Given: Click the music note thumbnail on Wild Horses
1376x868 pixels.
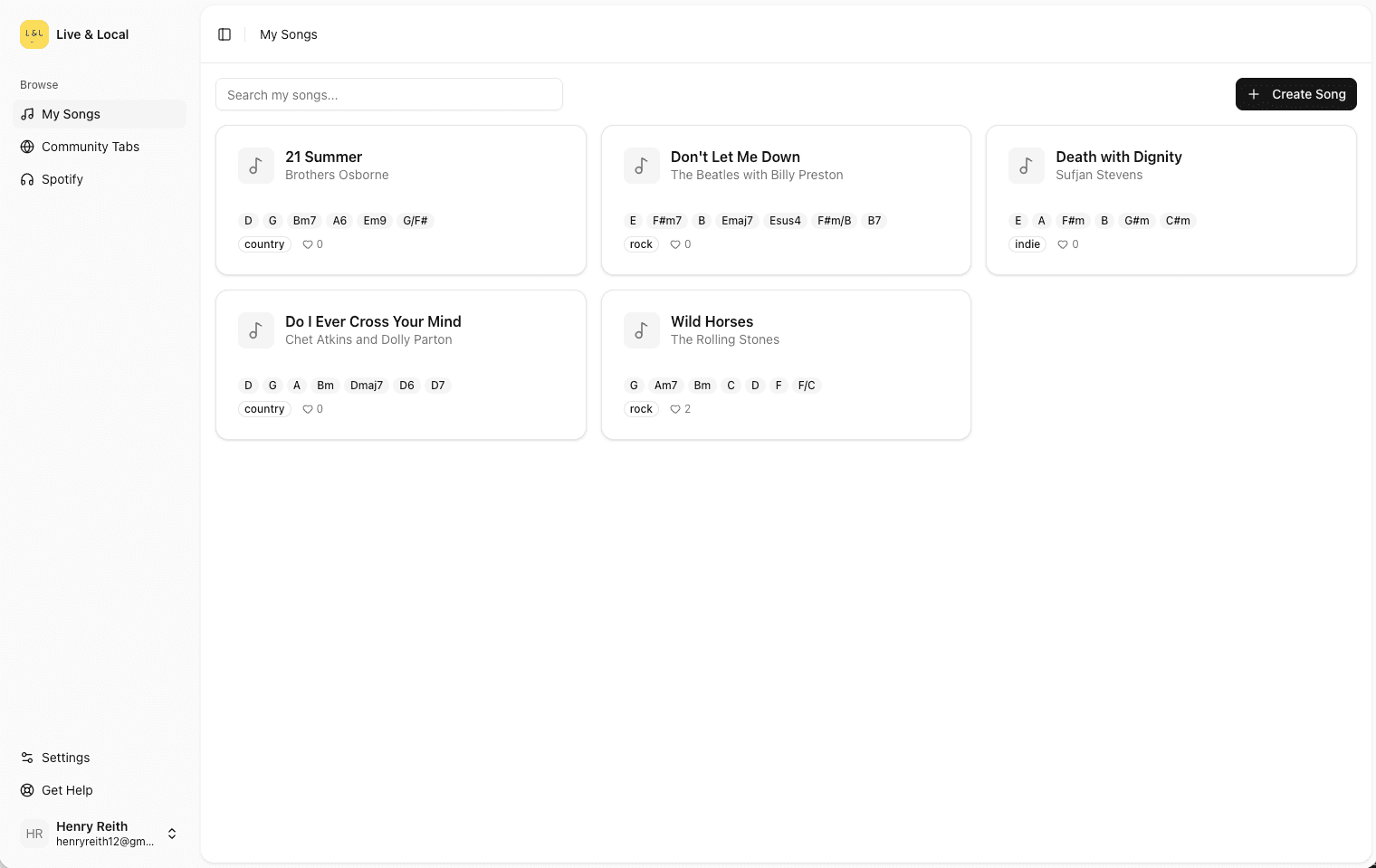Looking at the screenshot, I should click(x=641, y=330).
